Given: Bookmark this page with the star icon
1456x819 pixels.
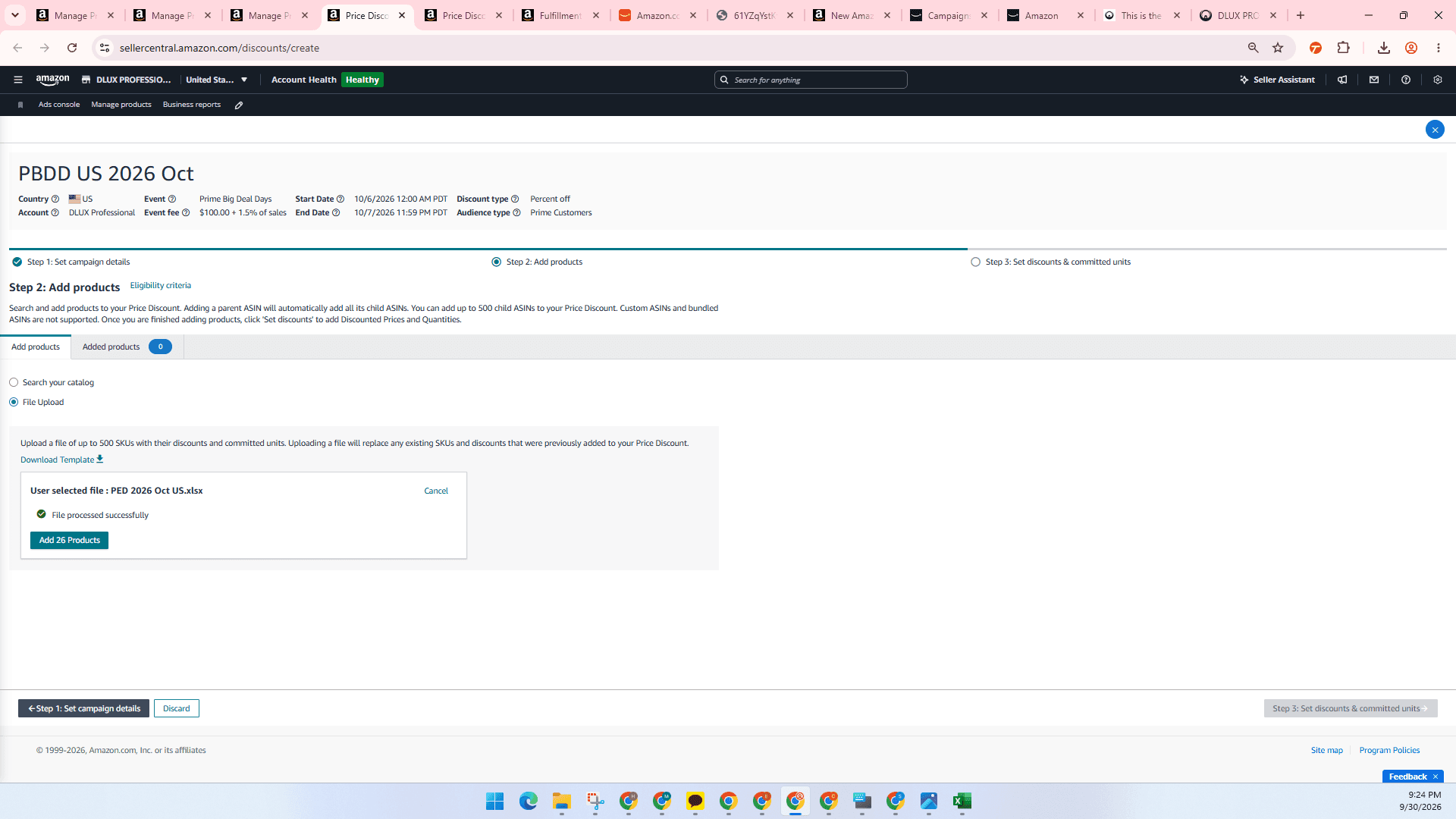Looking at the screenshot, I should 1278,48.
